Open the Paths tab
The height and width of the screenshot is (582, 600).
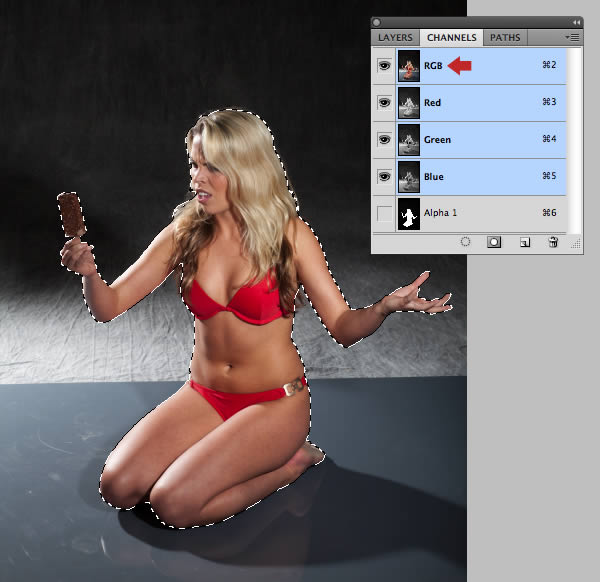(x=505, y=37)
